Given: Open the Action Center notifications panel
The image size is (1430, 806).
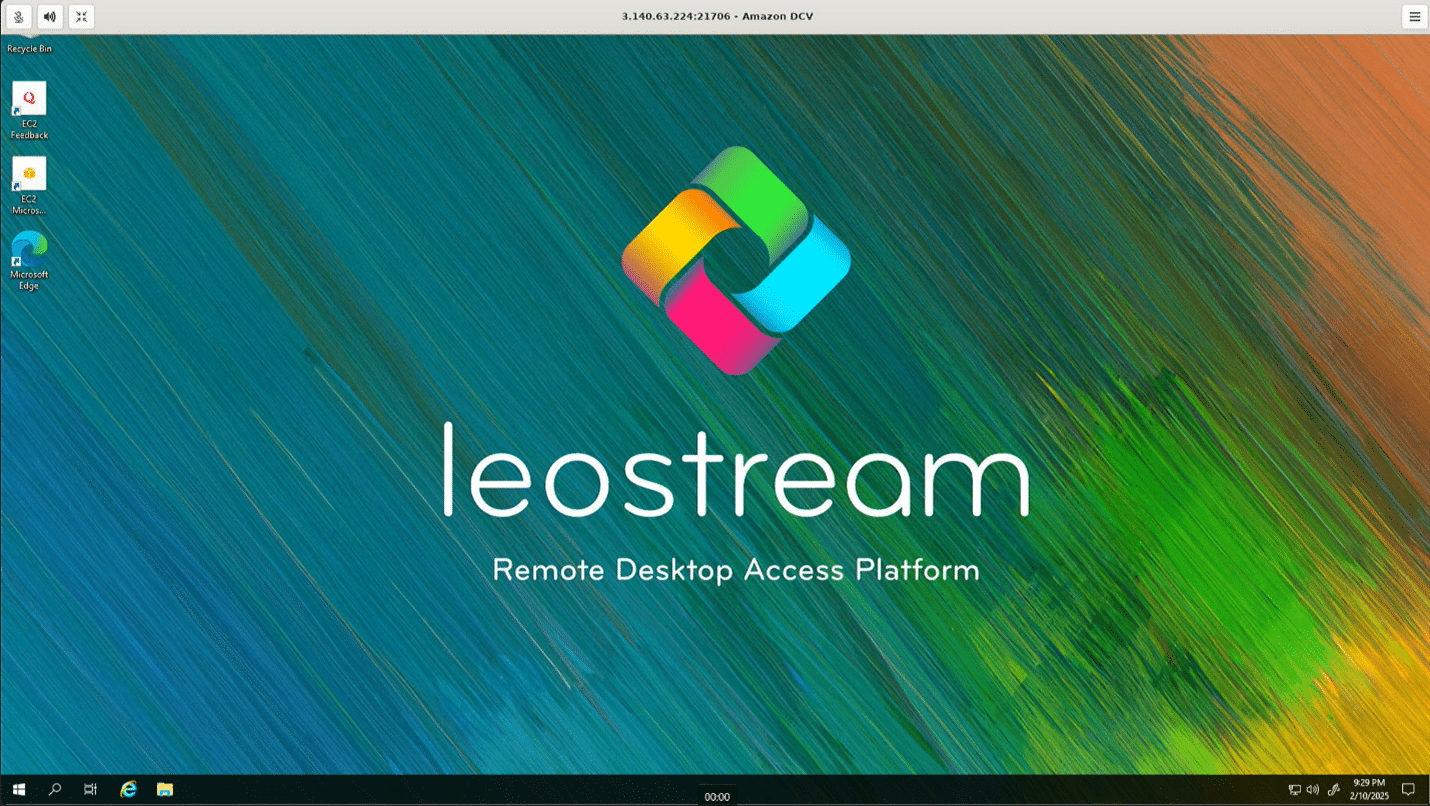Looking at the screenshot, I should tap(1408, 790).
